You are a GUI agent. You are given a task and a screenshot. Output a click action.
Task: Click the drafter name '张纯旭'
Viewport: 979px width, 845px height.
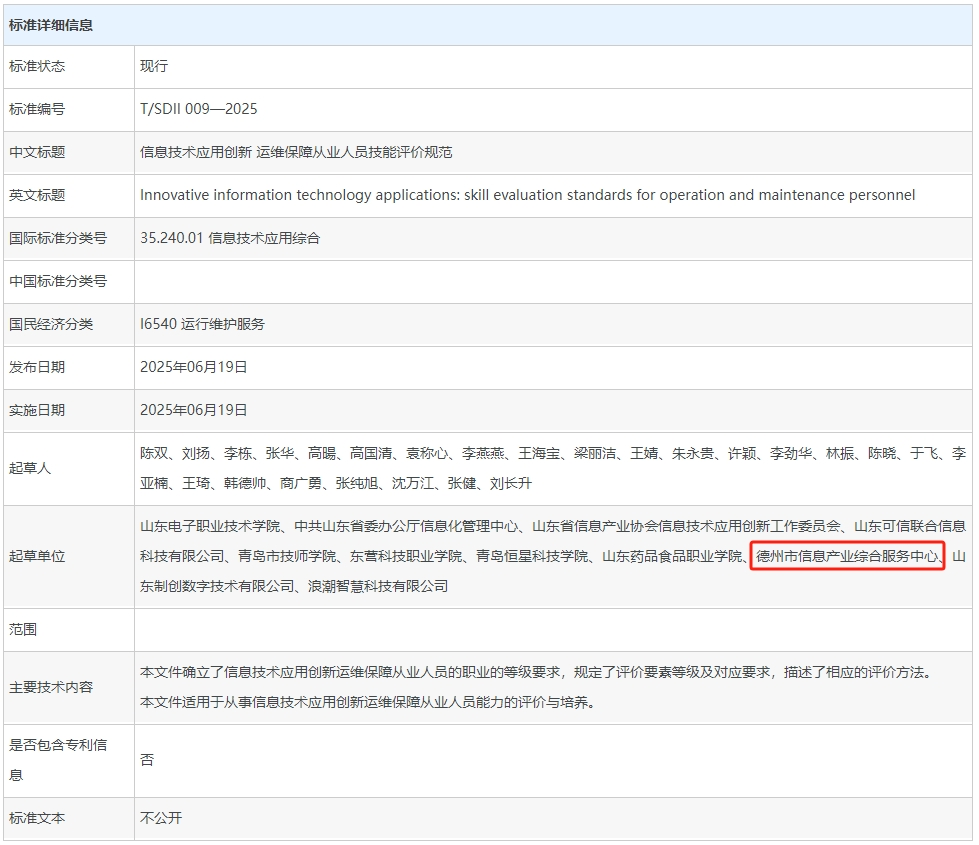(357, 483)
